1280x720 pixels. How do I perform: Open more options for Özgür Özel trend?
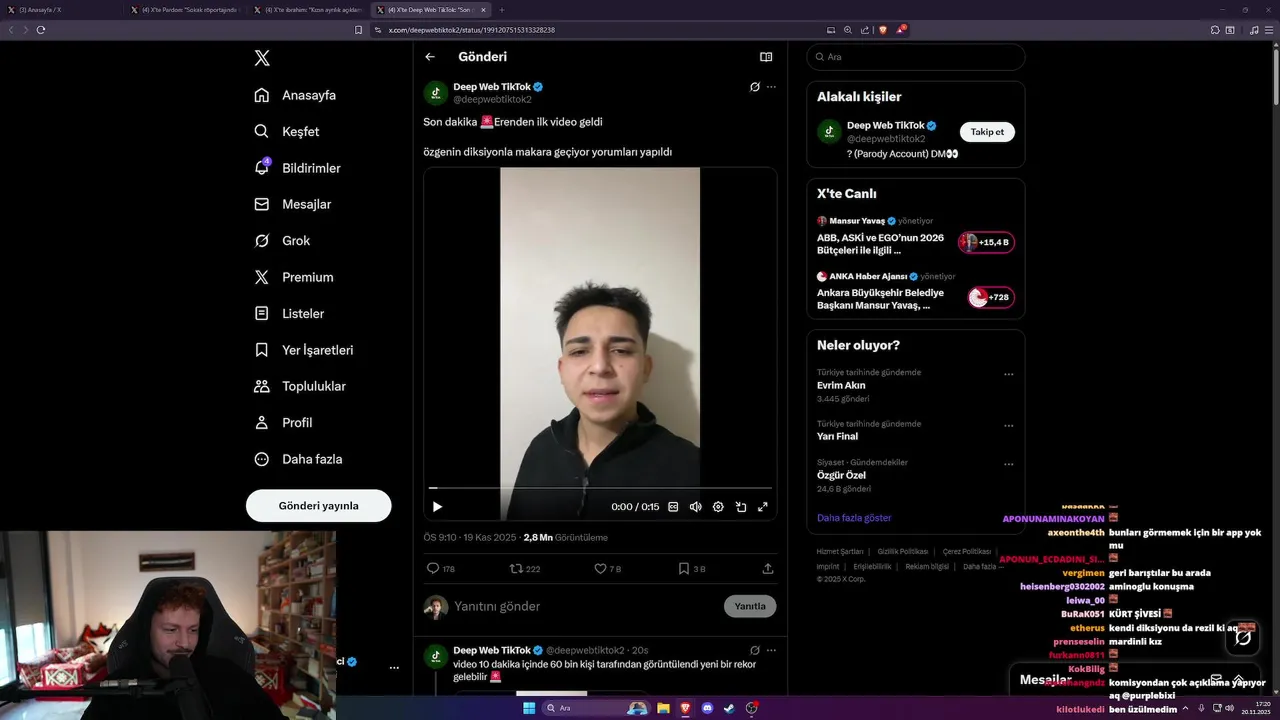point(1008,464)
